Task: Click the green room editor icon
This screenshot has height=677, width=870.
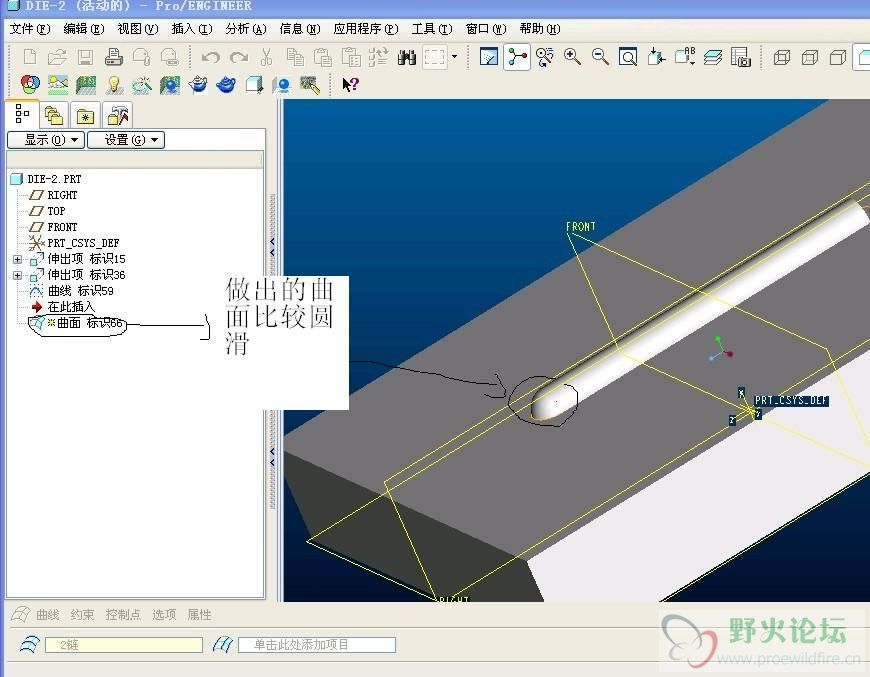Action: point(86,84)
